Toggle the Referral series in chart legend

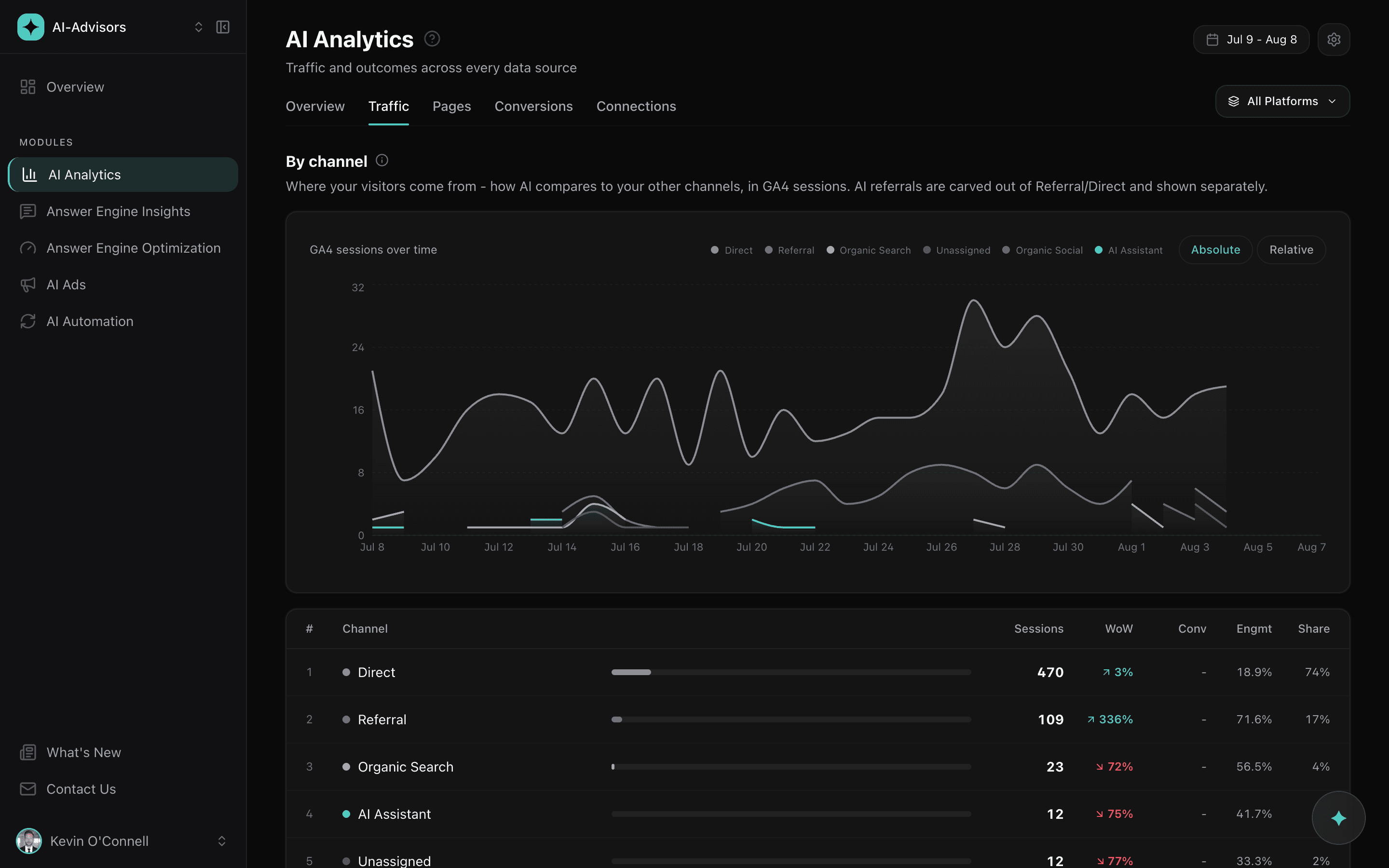click(x=789, y=250)
